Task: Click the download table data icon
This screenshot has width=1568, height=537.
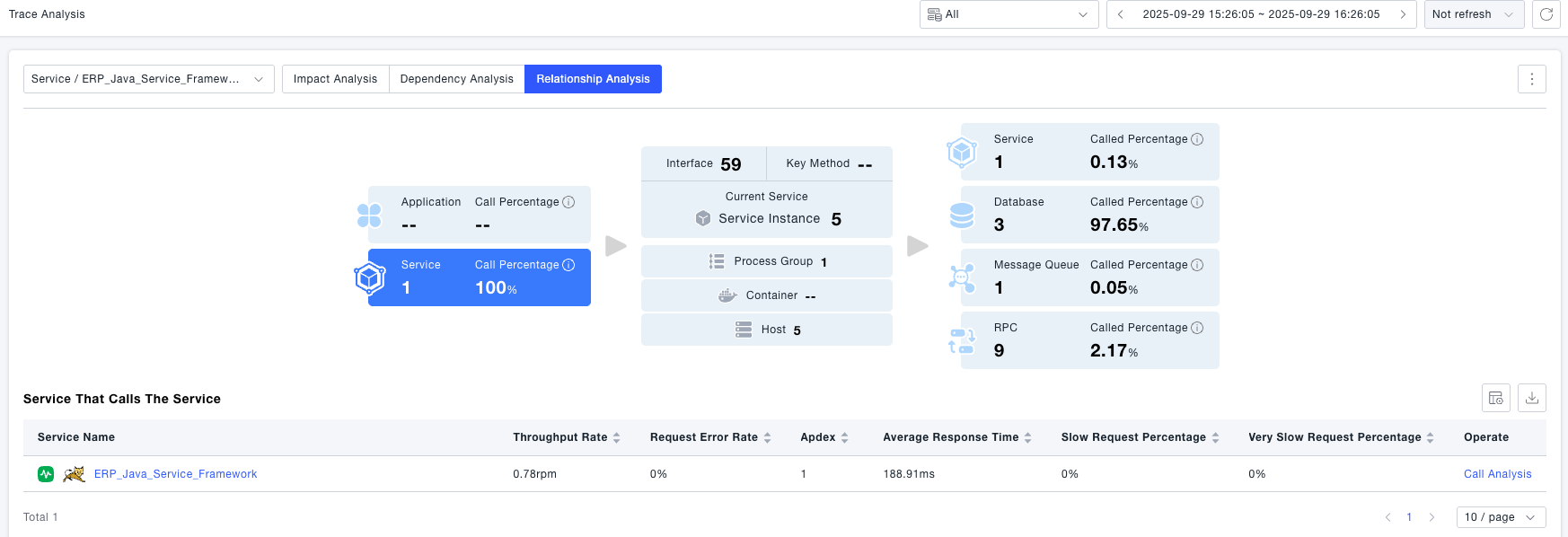Action: click(1532, 398)
